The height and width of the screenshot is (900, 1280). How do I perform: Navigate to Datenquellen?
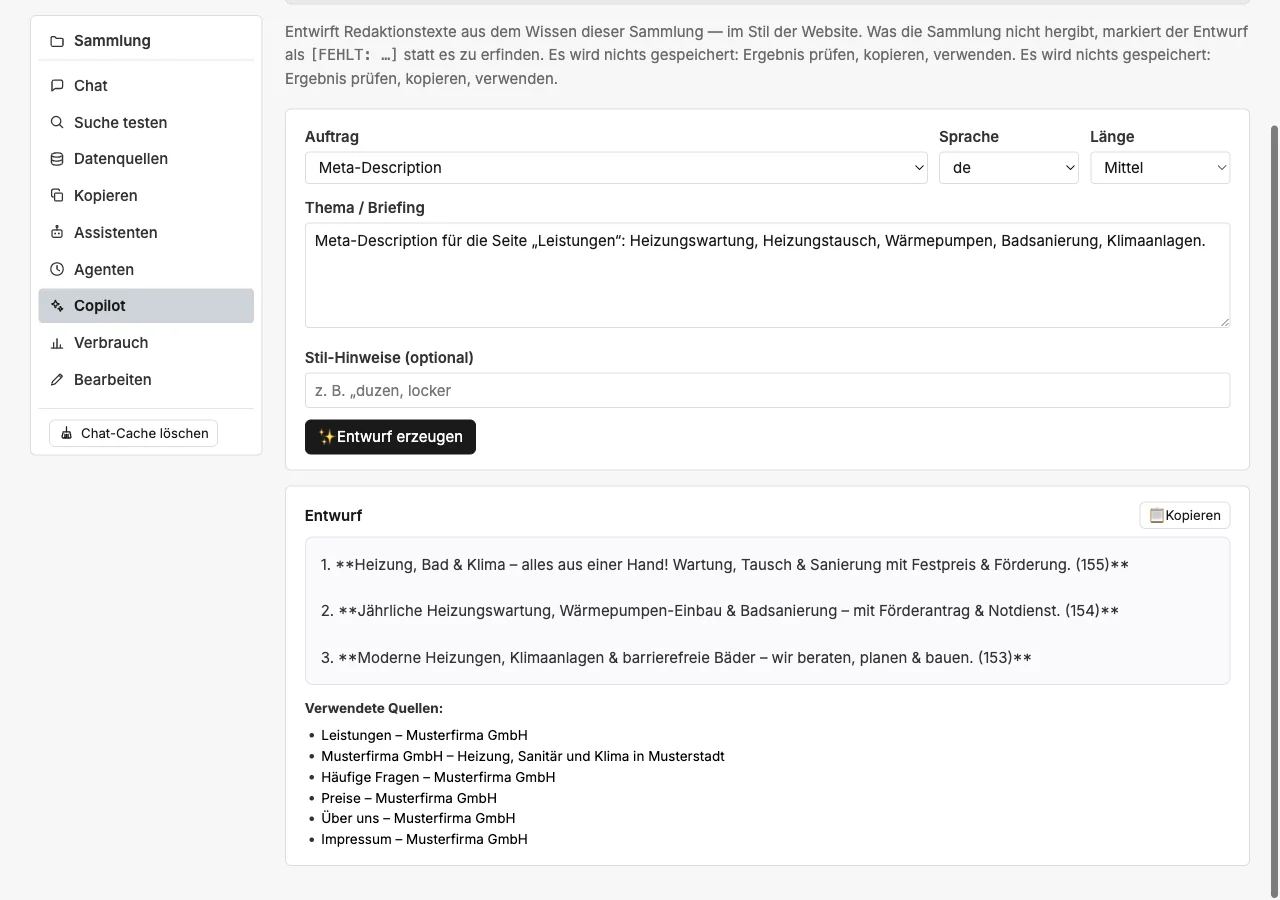click(146, 159)
